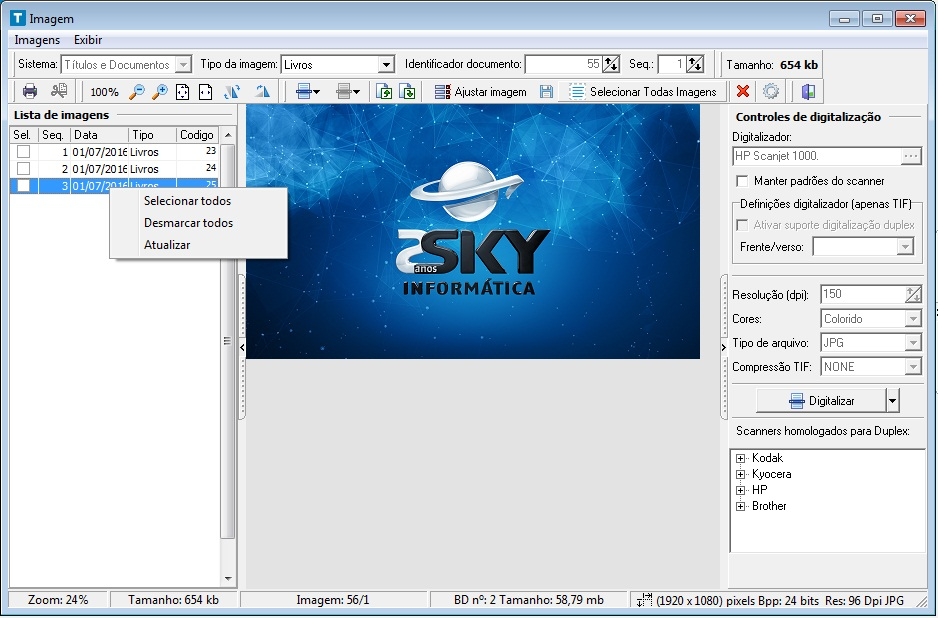Screen dimensions: 938x618
Task: Open the Sistema dropdown
Action: (184, 65)
